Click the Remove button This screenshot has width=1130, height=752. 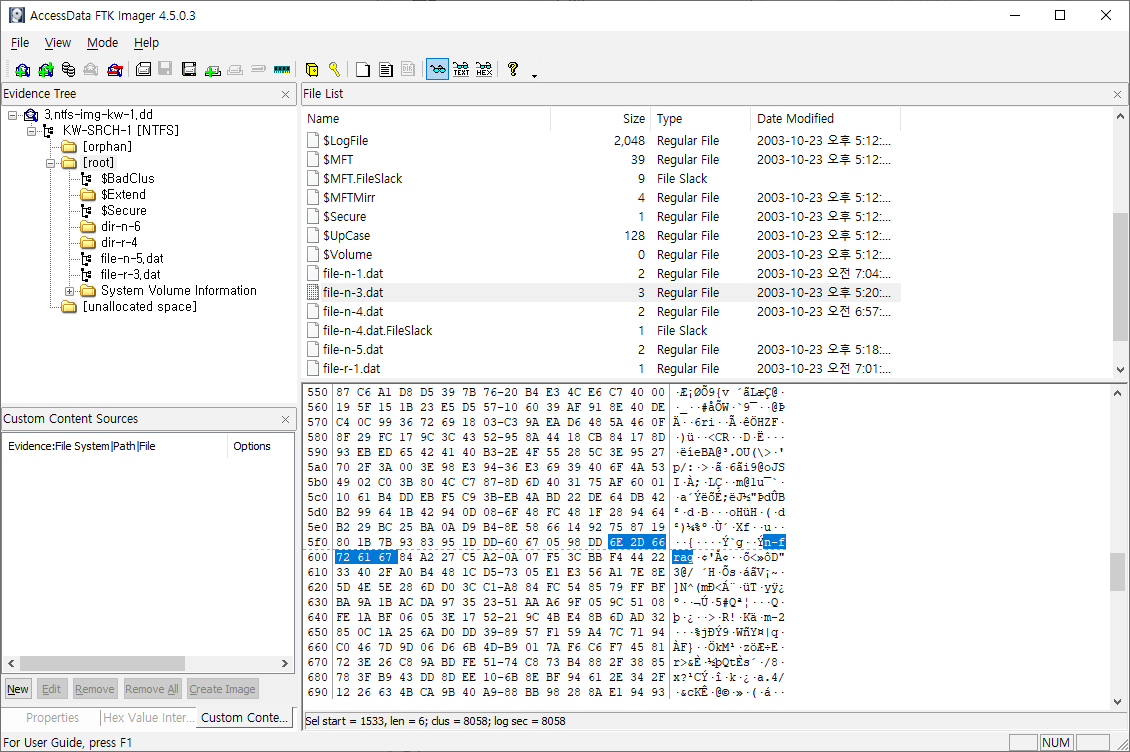(x=94, y=689)
